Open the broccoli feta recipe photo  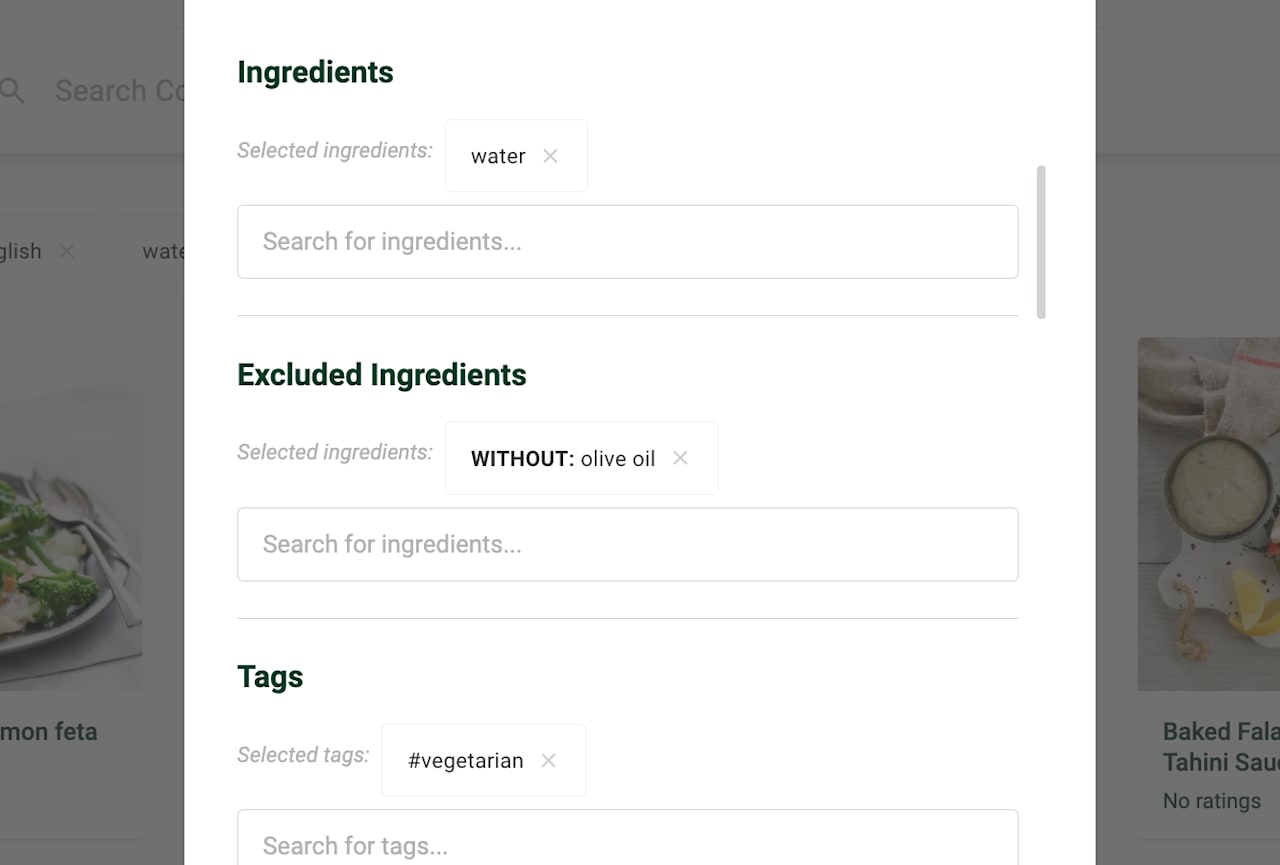pos(71,514)
